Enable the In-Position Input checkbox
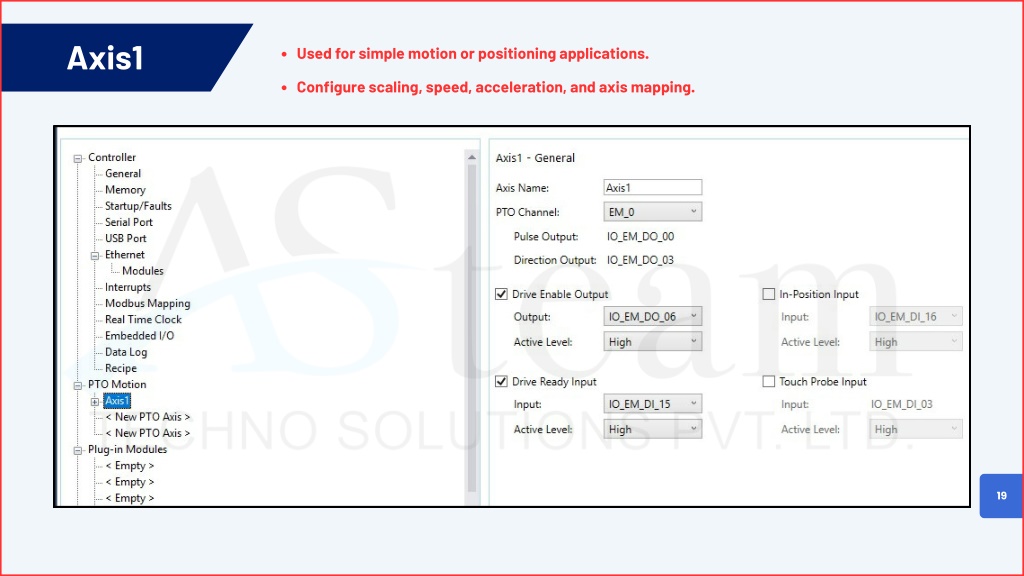1024x576 pixels. (769, 294)
